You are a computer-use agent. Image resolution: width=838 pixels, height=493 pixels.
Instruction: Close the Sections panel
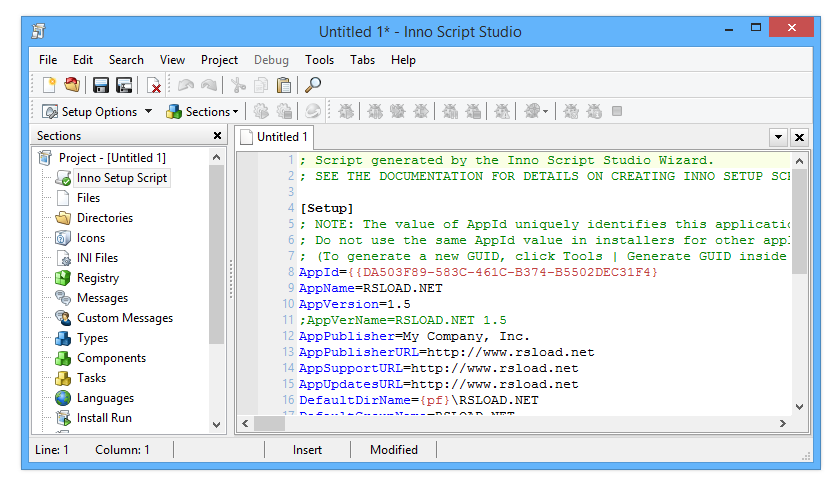pos(218,136)
